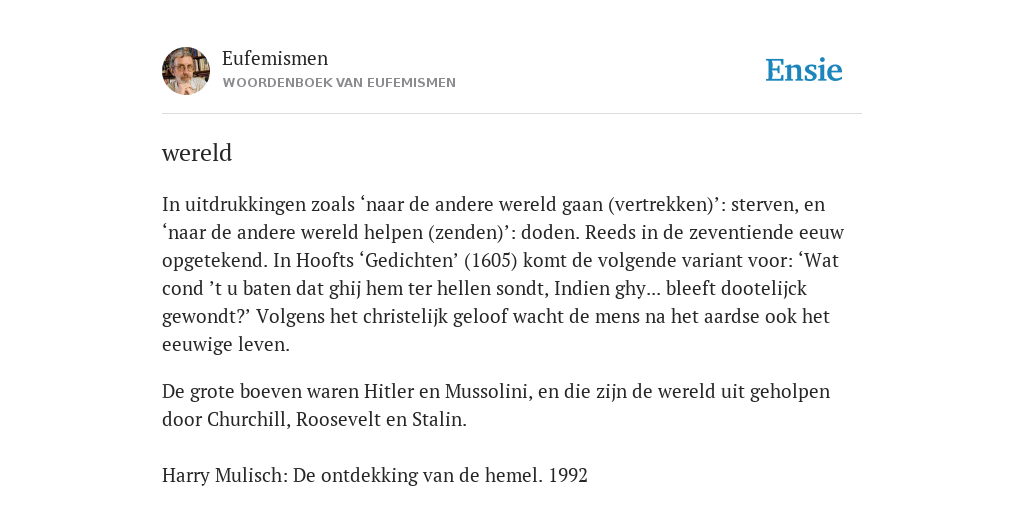The width and height of the screenshot is (1024, 512).
Task: Click the first definition paragraph
Action: coord(503,274)
